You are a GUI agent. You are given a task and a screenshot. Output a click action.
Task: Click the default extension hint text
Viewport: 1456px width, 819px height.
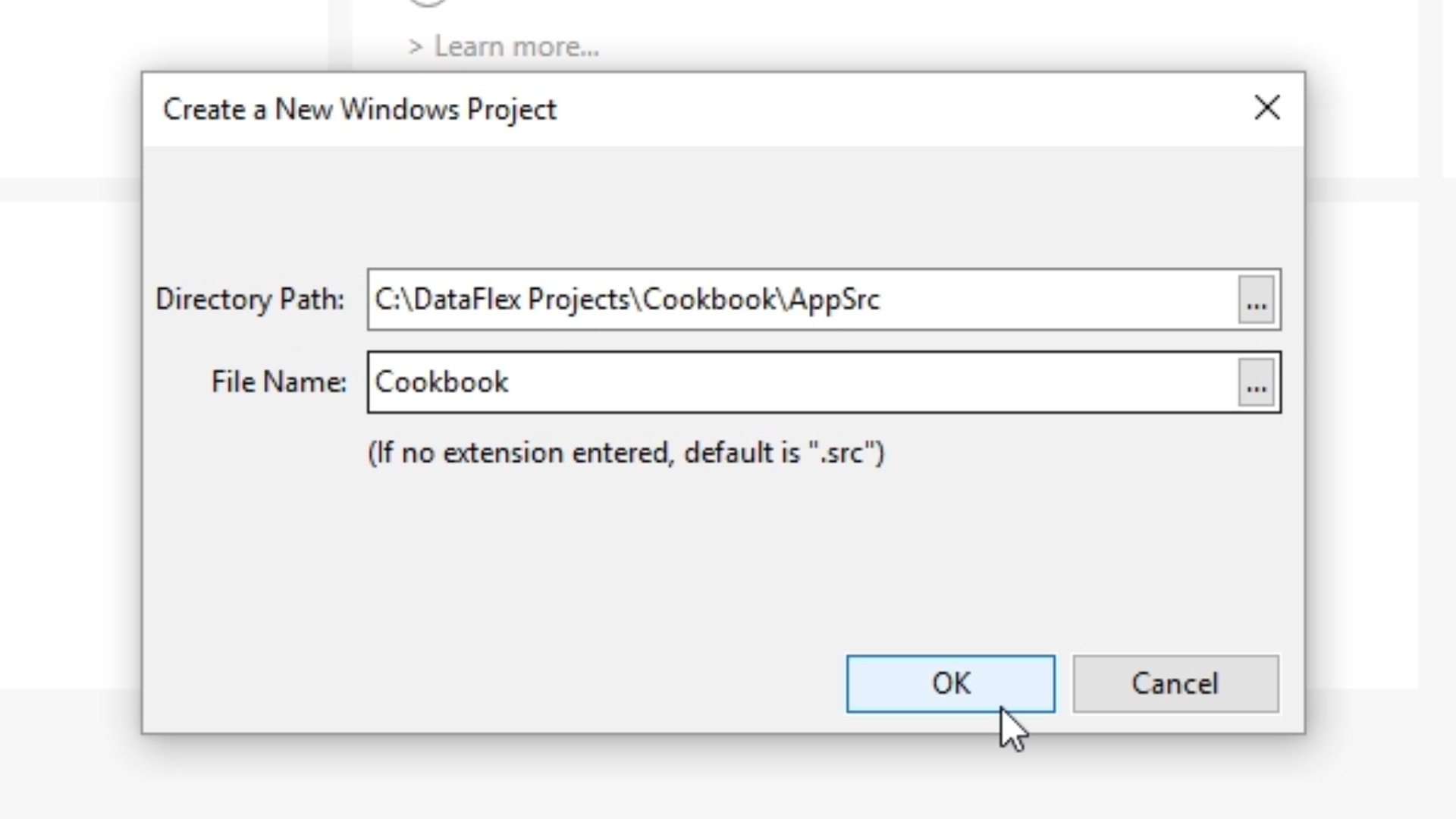626,453
